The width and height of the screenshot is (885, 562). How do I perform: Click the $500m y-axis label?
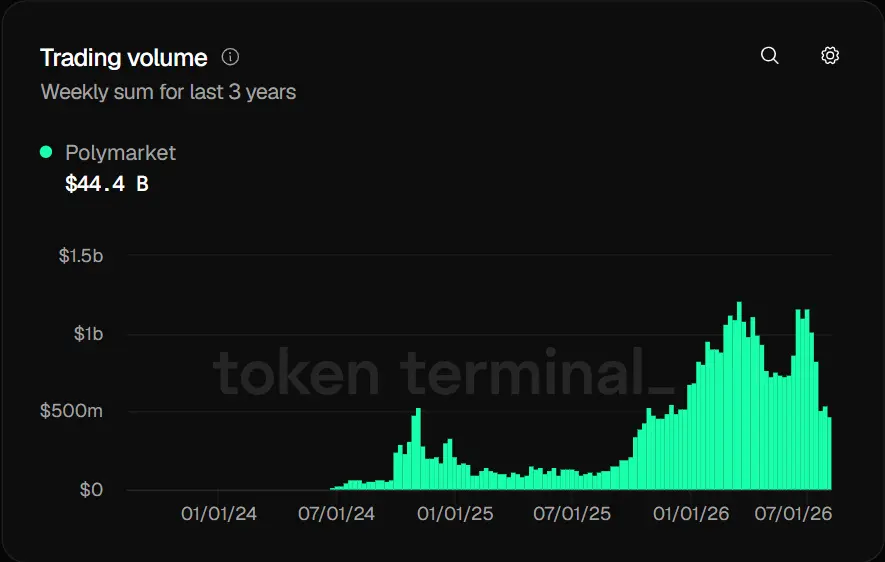(x=72, y=411)
